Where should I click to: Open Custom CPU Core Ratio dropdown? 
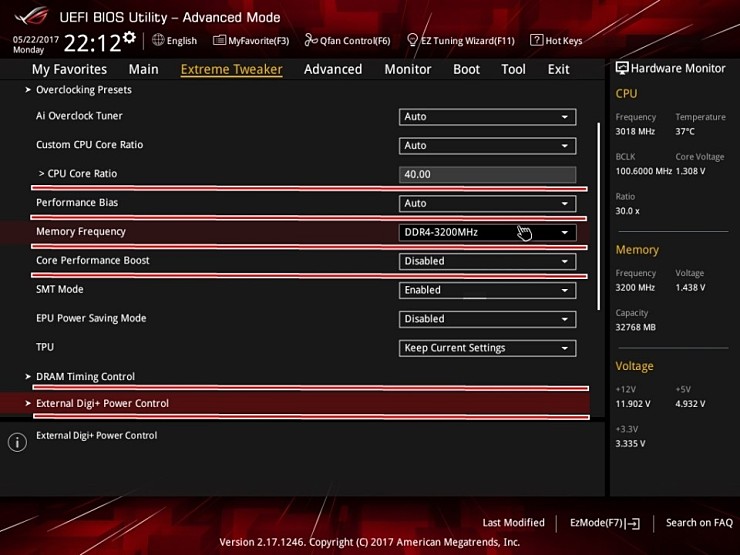(x=487, y=145)
